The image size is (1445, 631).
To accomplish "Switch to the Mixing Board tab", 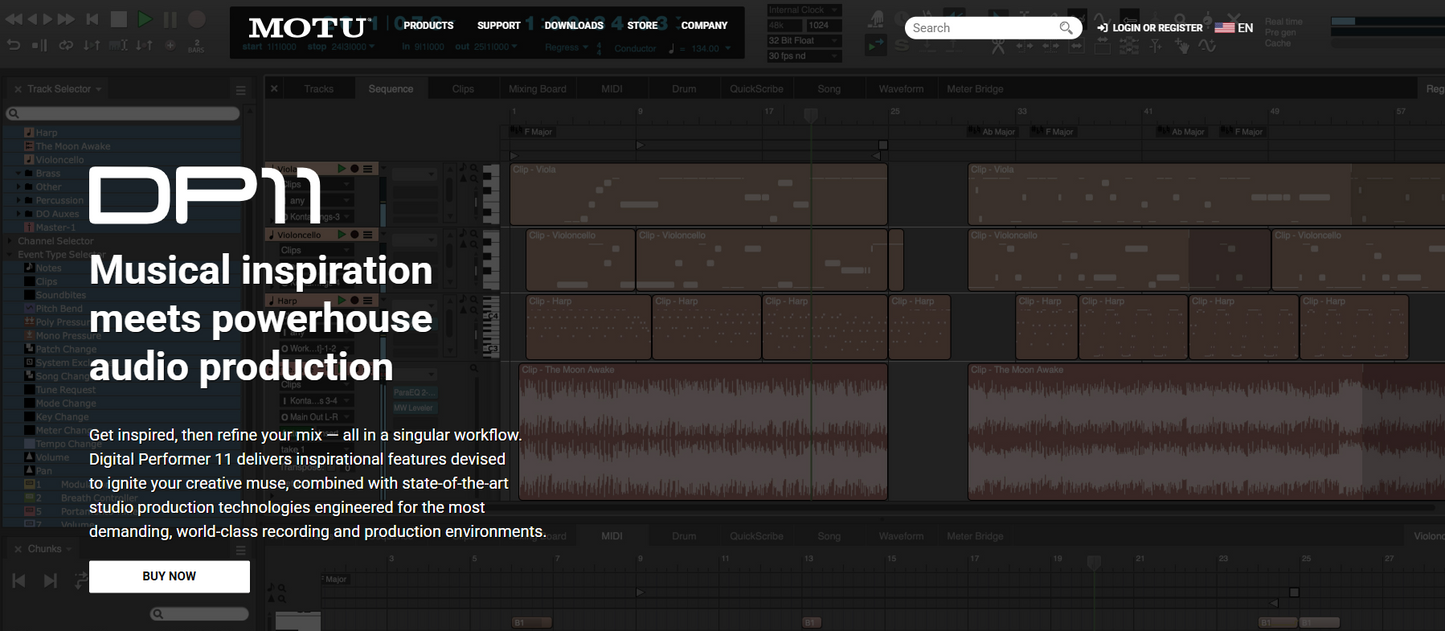I will 538,88.
